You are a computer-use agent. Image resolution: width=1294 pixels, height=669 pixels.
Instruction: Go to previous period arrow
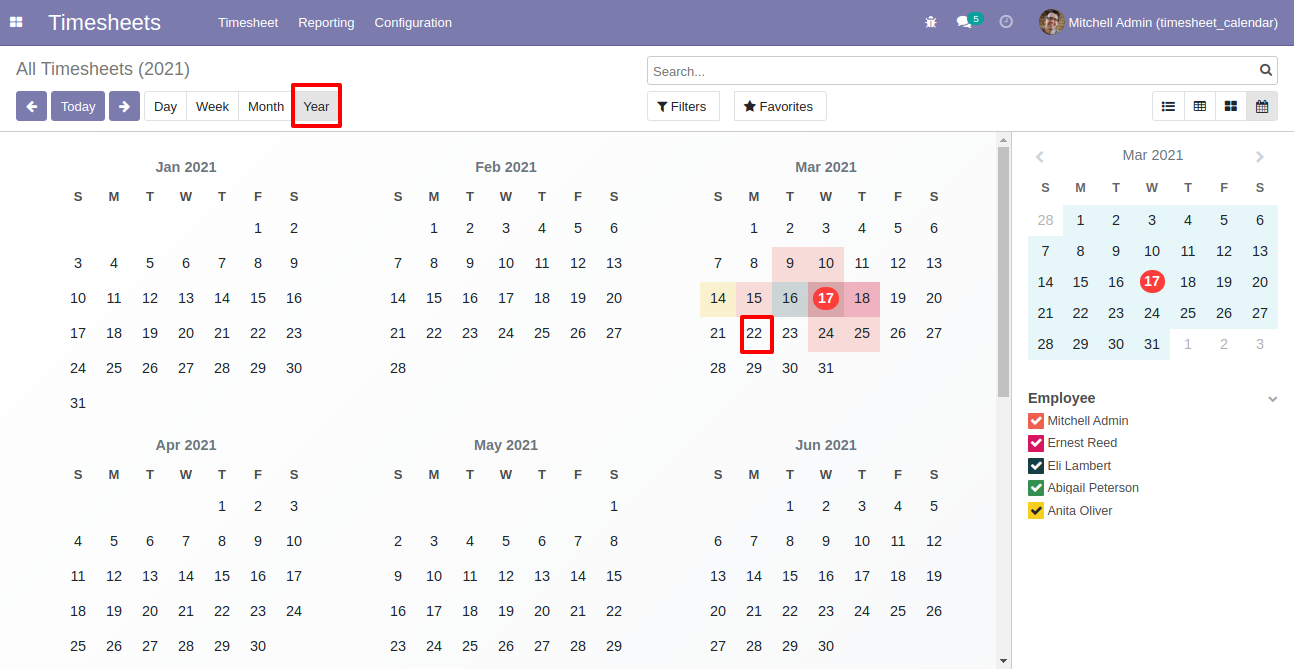coord(31,106)
